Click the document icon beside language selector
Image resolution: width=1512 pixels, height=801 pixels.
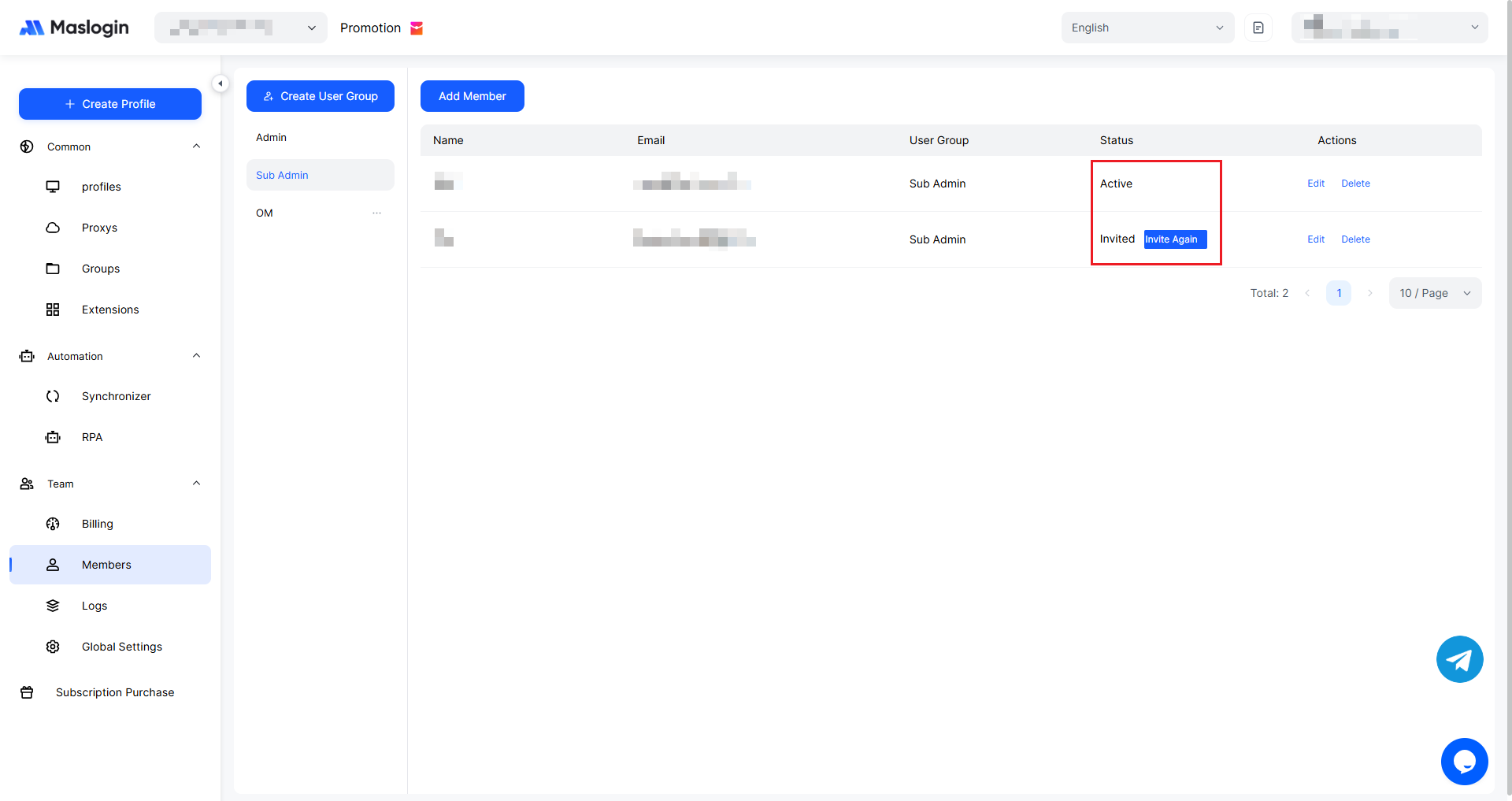pos(1258,28)
